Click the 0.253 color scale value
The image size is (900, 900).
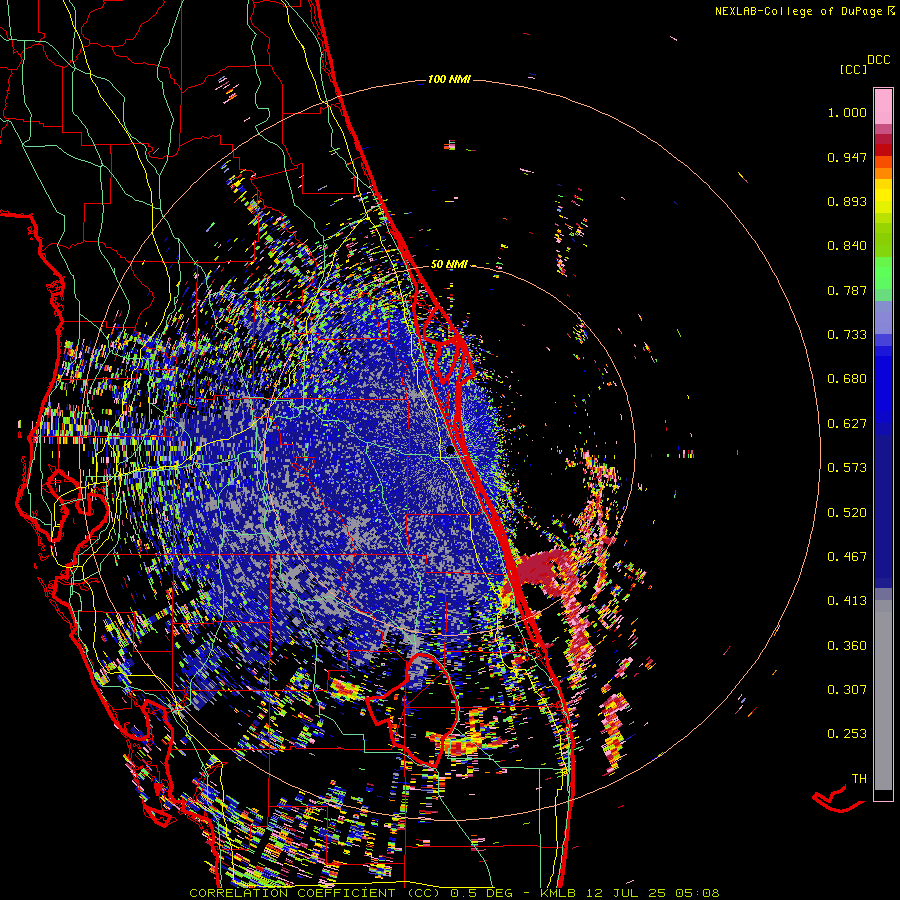coord(847,734)
